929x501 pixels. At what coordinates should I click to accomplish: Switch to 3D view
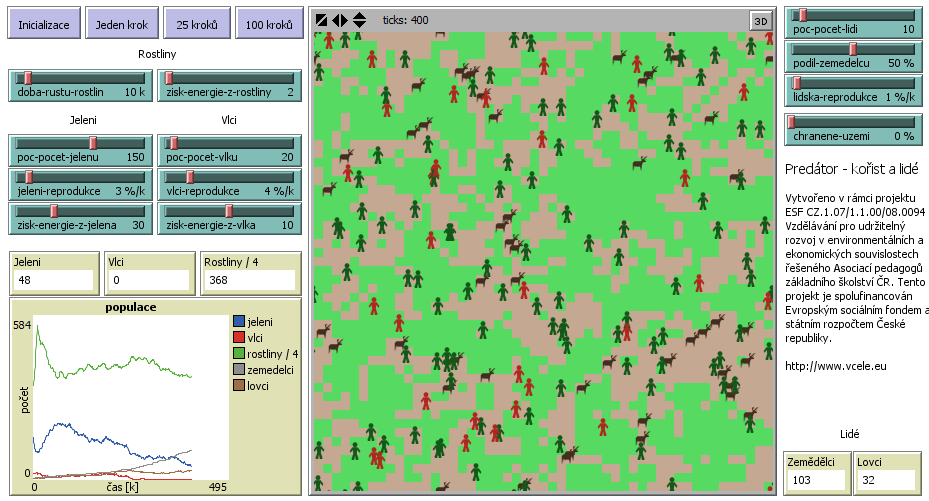(x=760, y=20)
